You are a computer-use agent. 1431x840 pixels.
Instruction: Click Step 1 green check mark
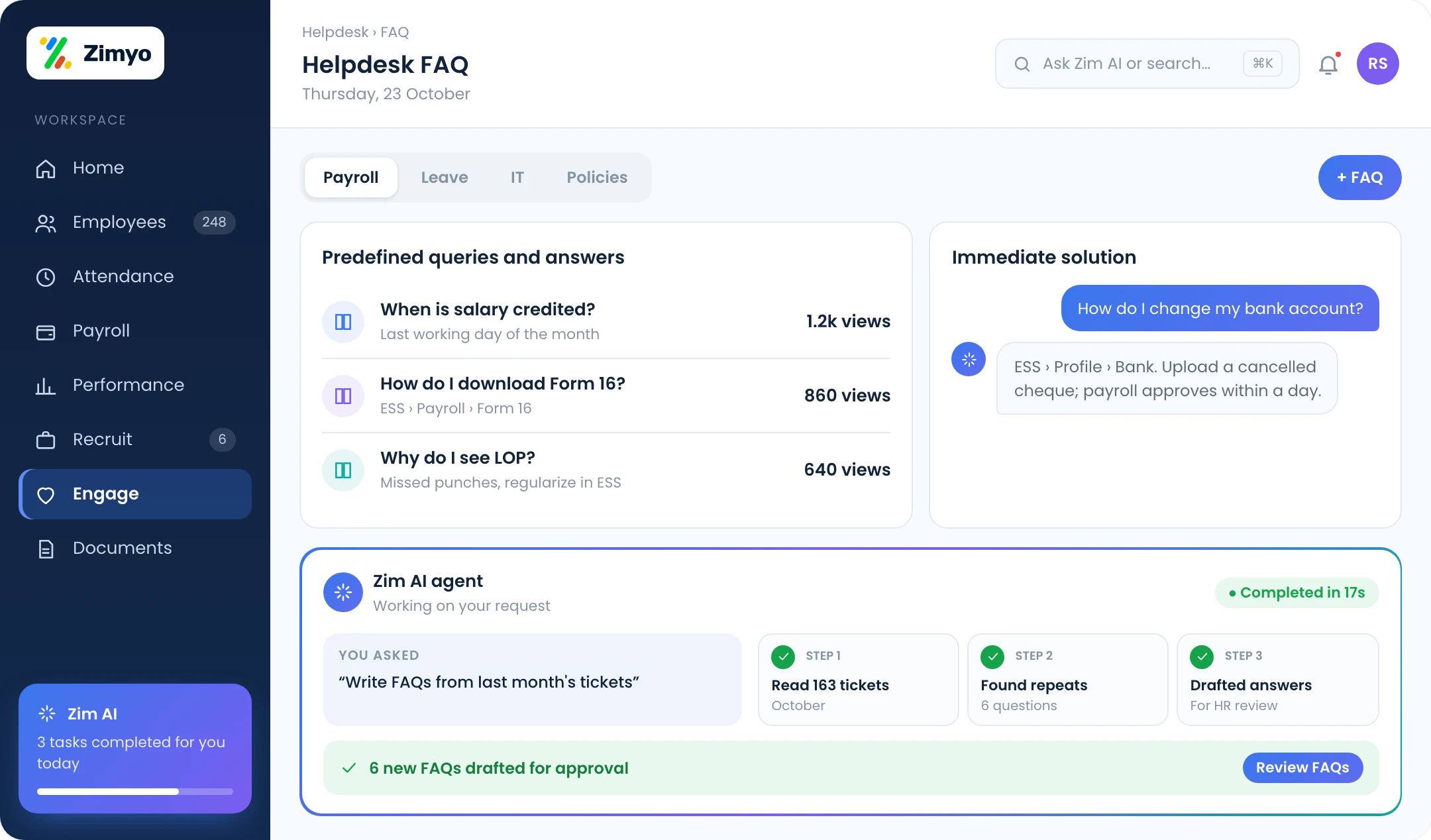click(x=784, y=656)
